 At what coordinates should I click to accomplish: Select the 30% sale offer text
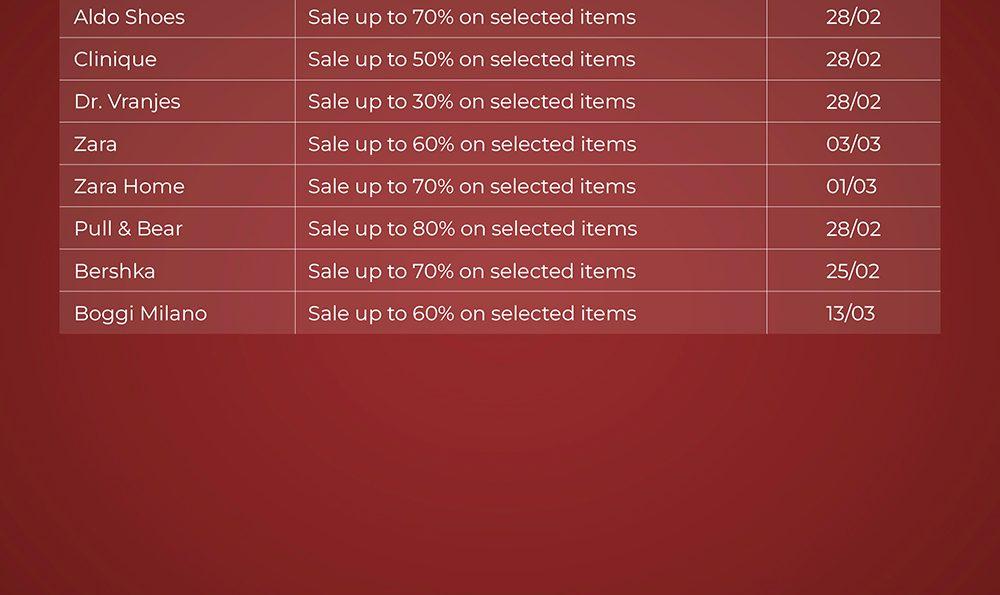471,101
